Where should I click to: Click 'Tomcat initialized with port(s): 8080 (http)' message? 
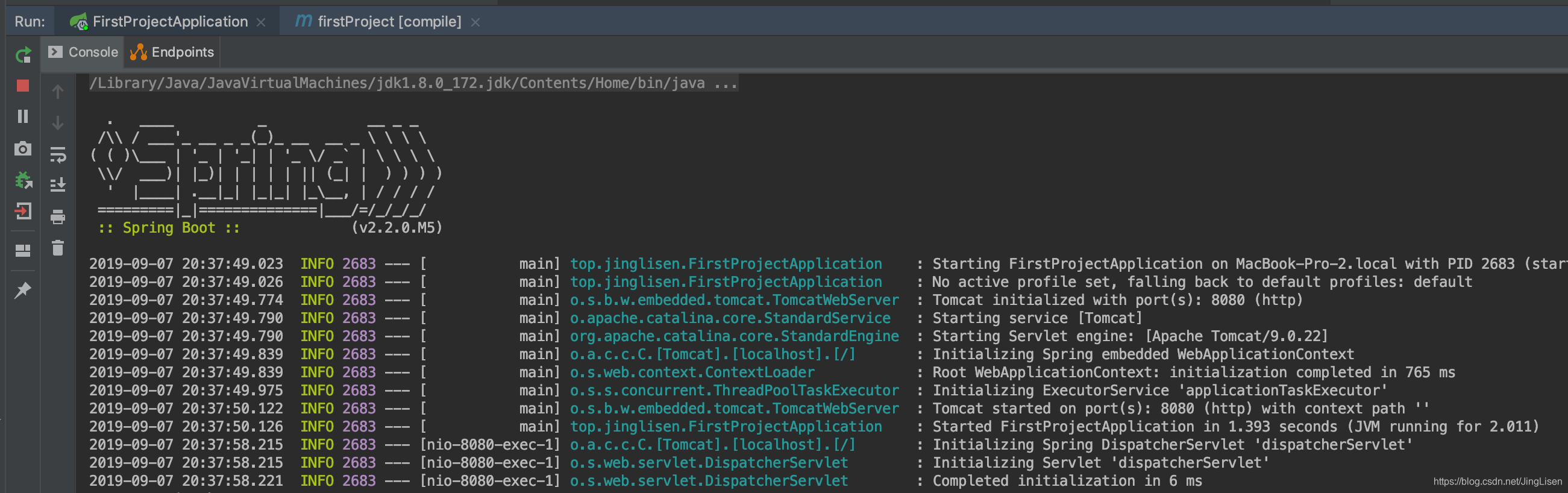1118,300
